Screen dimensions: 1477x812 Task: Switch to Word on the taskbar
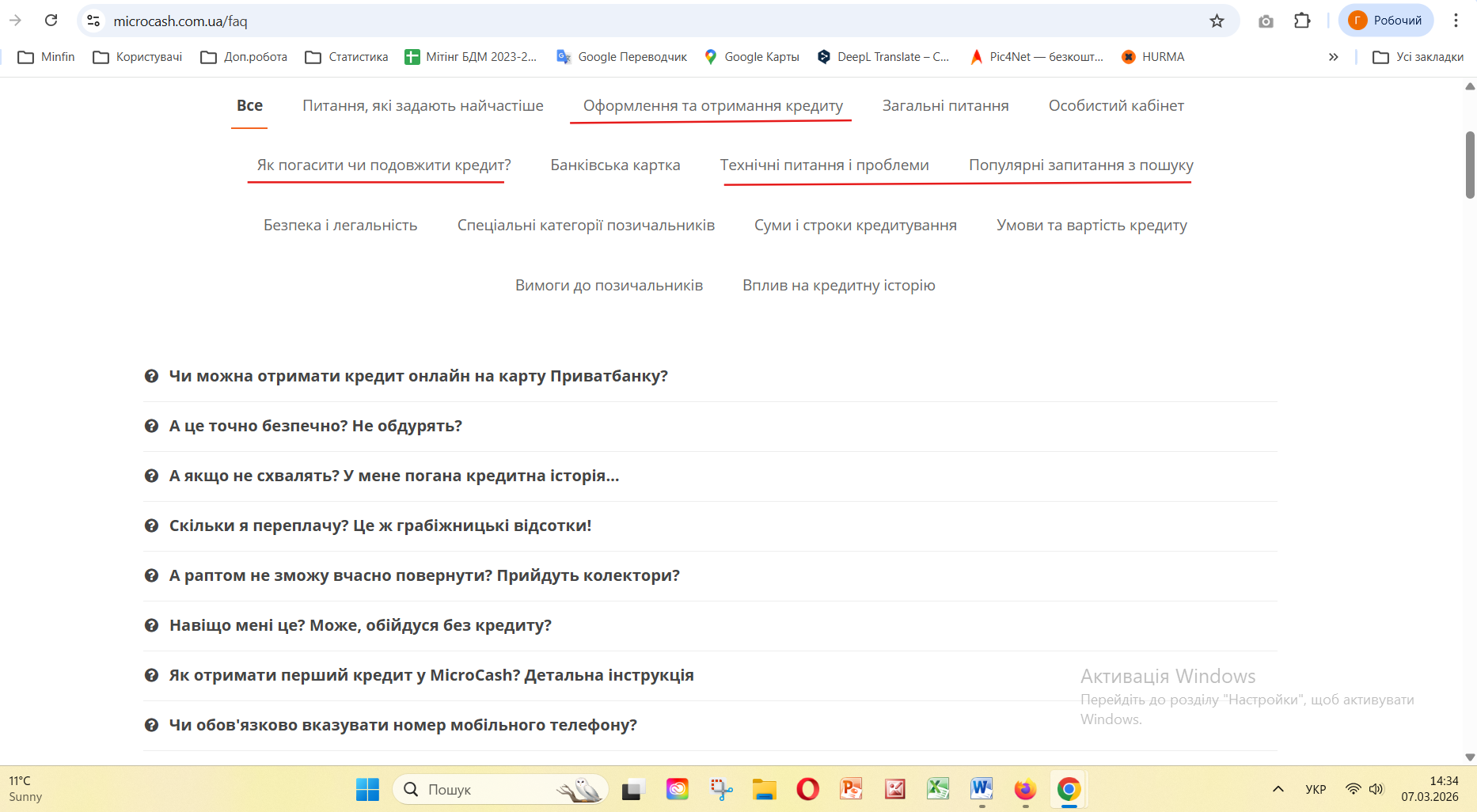click(982, 789)
